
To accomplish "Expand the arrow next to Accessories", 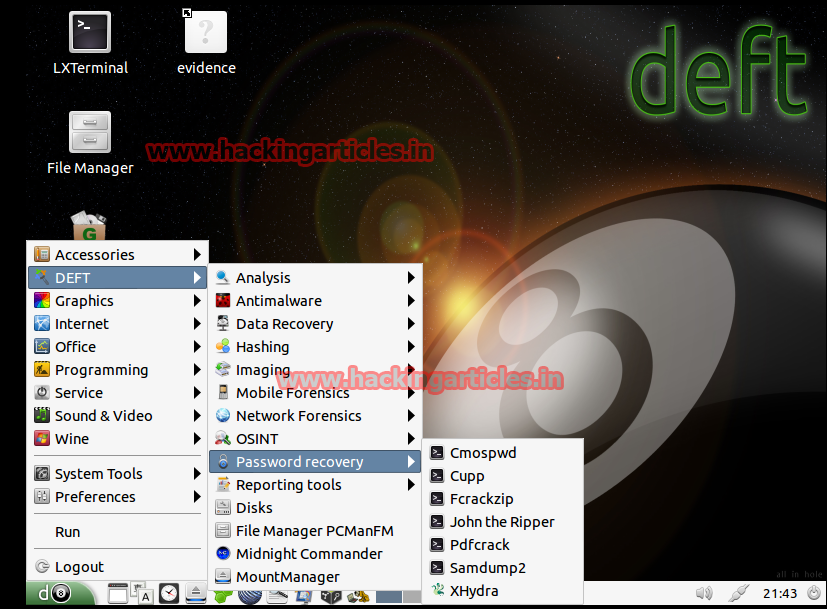I will click(197, 255).
